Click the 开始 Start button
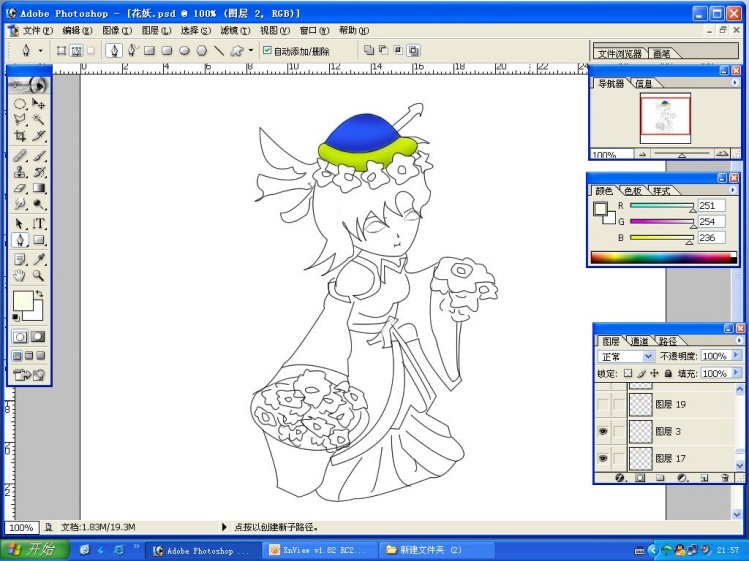The image size is (749, 561). coord(33,550)
